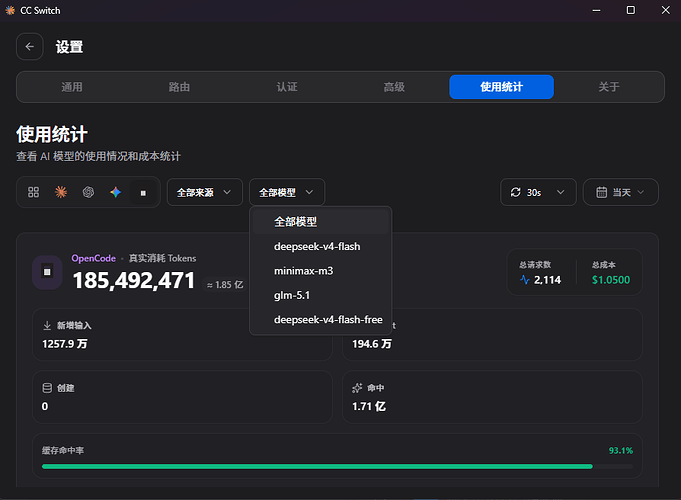681x500 pixels.
Task: Open the 全部来源 source dropdown
Action: (205, 192)
